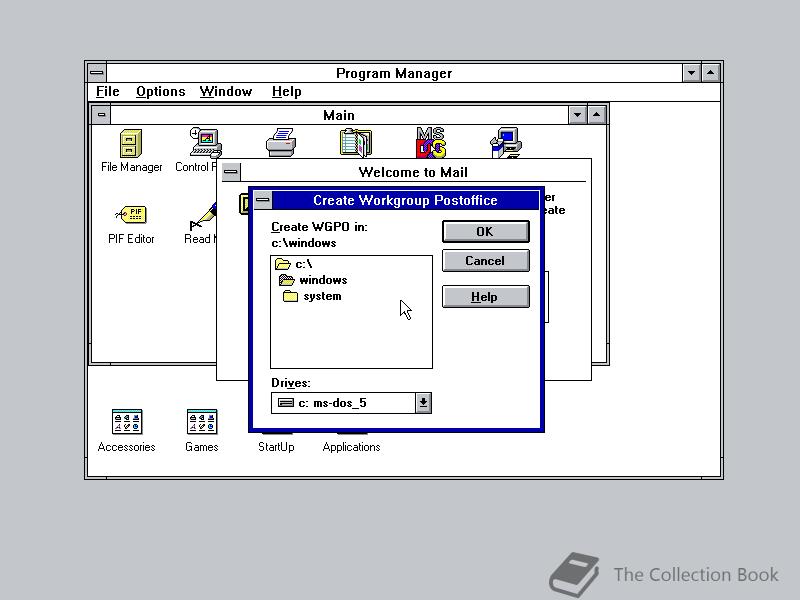The height and width of the screenshot is (600, 800).
Task: Select the windows folder in directory list
Action: 313,280
